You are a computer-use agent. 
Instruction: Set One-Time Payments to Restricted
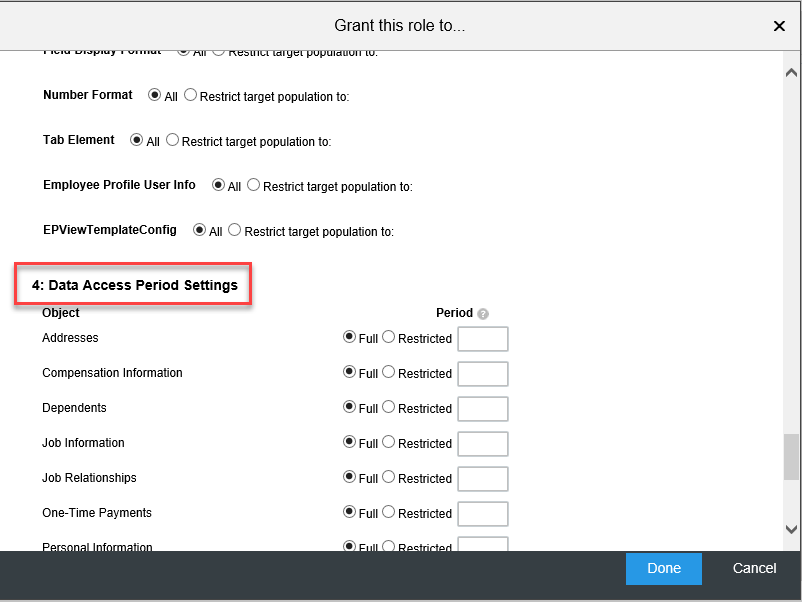(389, 512)
